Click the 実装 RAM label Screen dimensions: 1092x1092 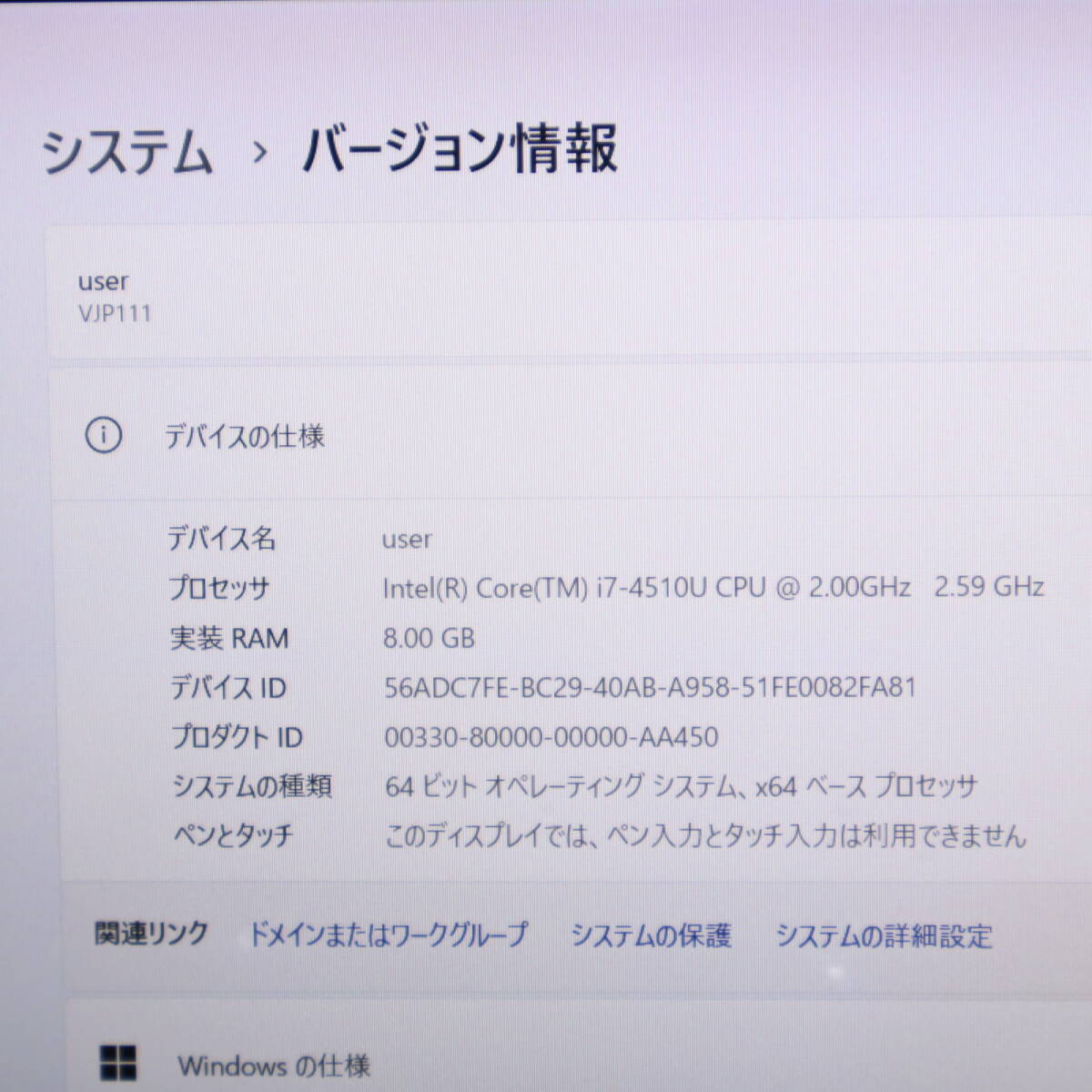click(x=229, y=638)
